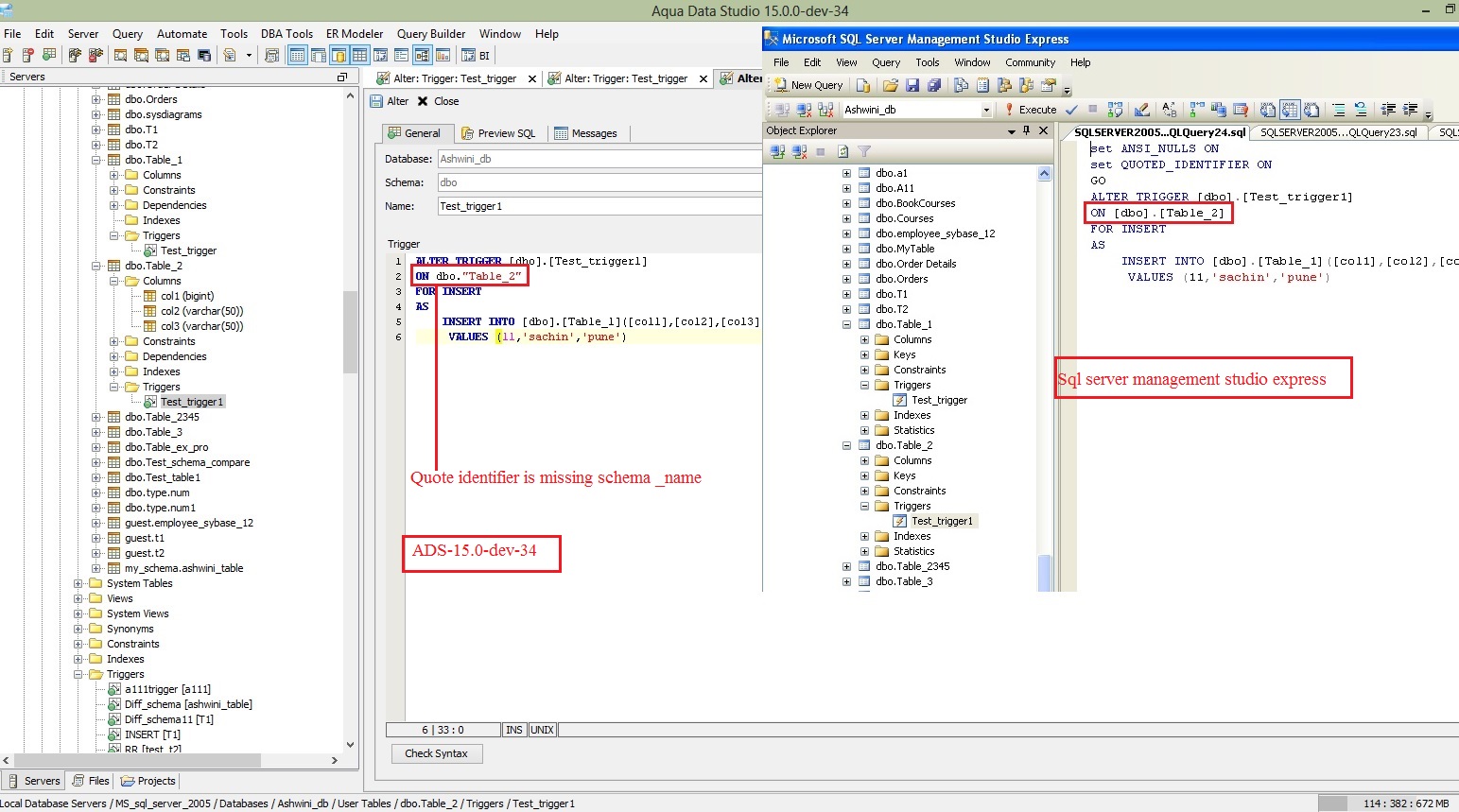Screen dimensions: 1459x812
Task: Open Automate menu in Aqua Data Studio
Action: (x=182, y=34)
